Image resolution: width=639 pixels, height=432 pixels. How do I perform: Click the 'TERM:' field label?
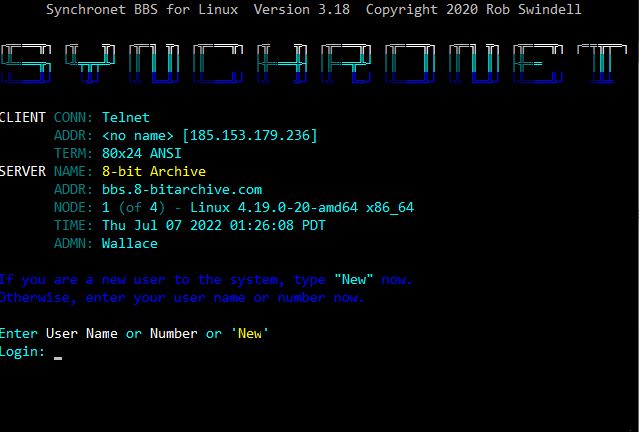click(x=73, y=153)
